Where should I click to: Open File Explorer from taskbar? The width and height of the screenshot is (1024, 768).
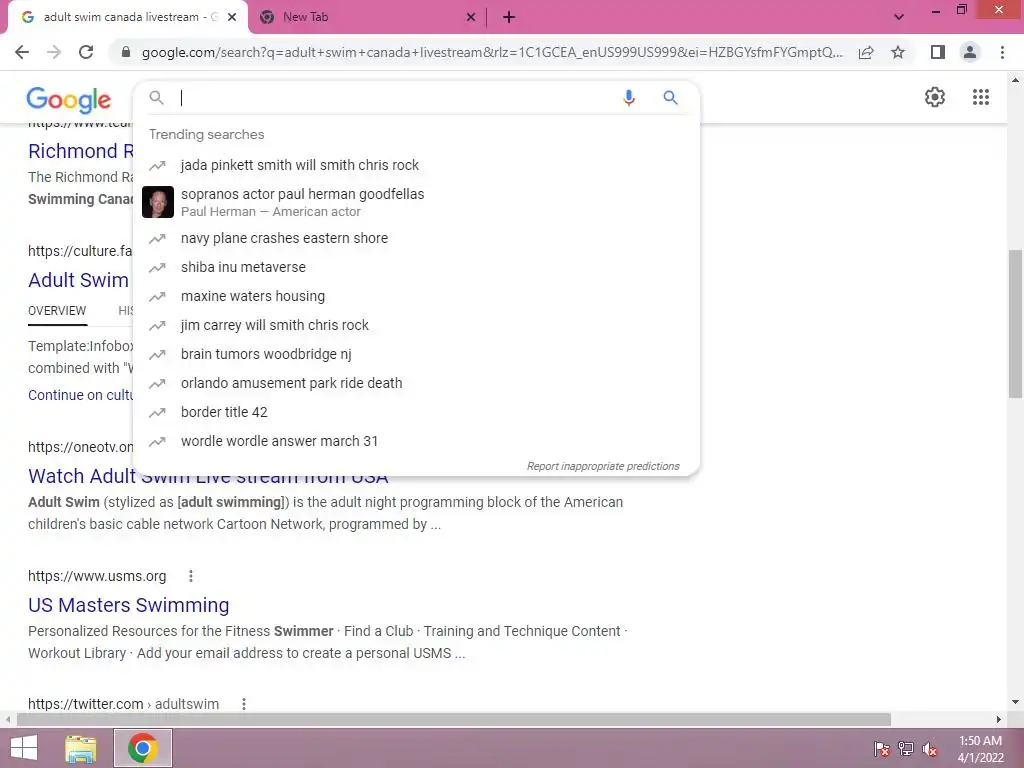coord(81,748)
